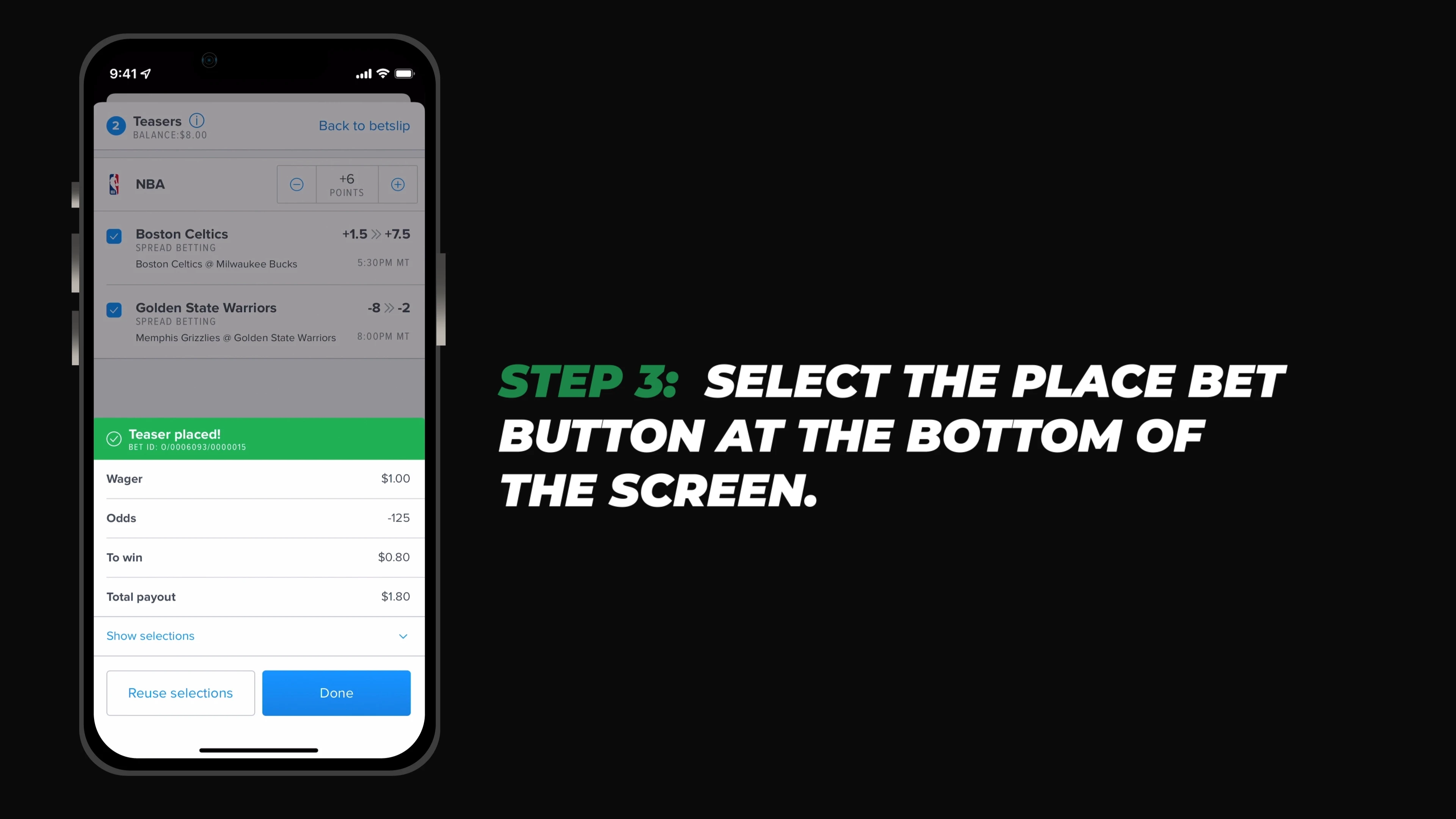Collapse the teaser bet details chevron
This screenshot has height=819, width=1456.
(x=403, y=636)
